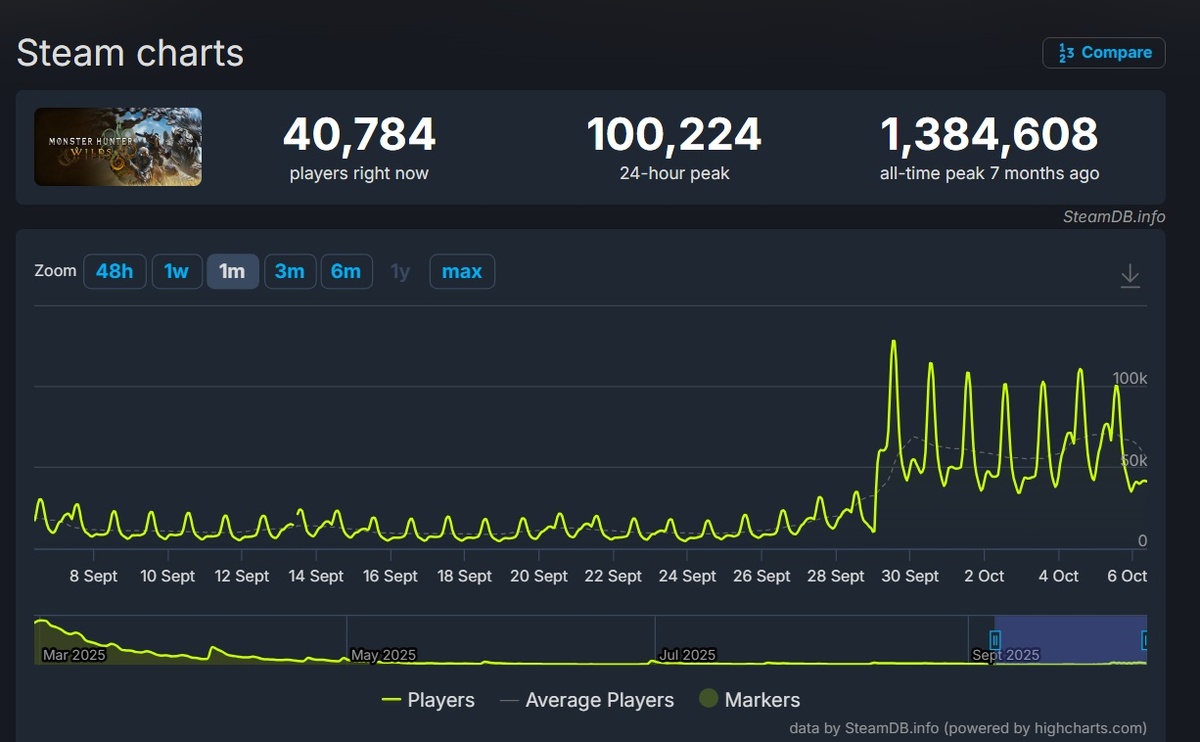Click the 30 Sept axis label
The image size is (1200, 742).
909,576
